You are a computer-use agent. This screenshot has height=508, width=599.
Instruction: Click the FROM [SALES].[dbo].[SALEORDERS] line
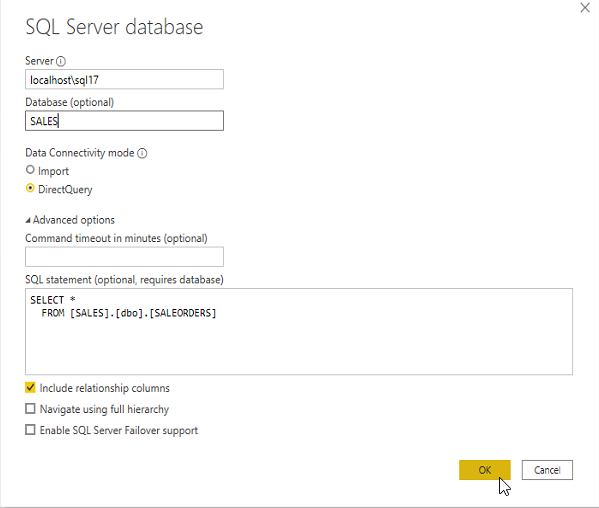[x=129, y=313]
